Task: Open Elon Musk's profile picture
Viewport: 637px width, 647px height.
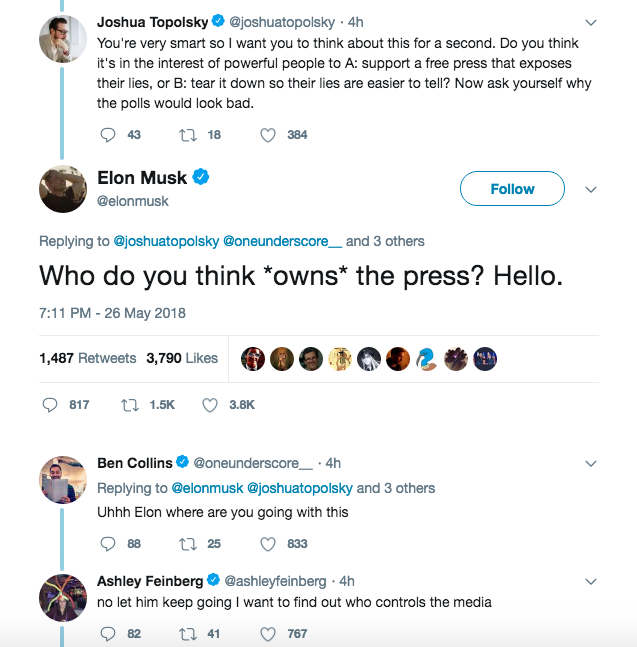Action: (61, 190)
